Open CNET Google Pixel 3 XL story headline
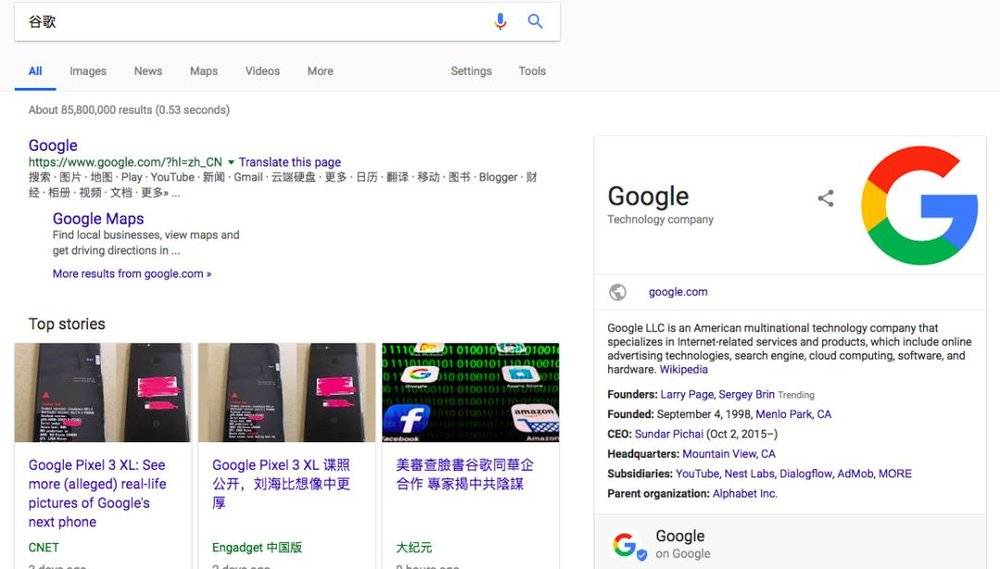The width and height of the screenshot is (1000, 569). 97,493
